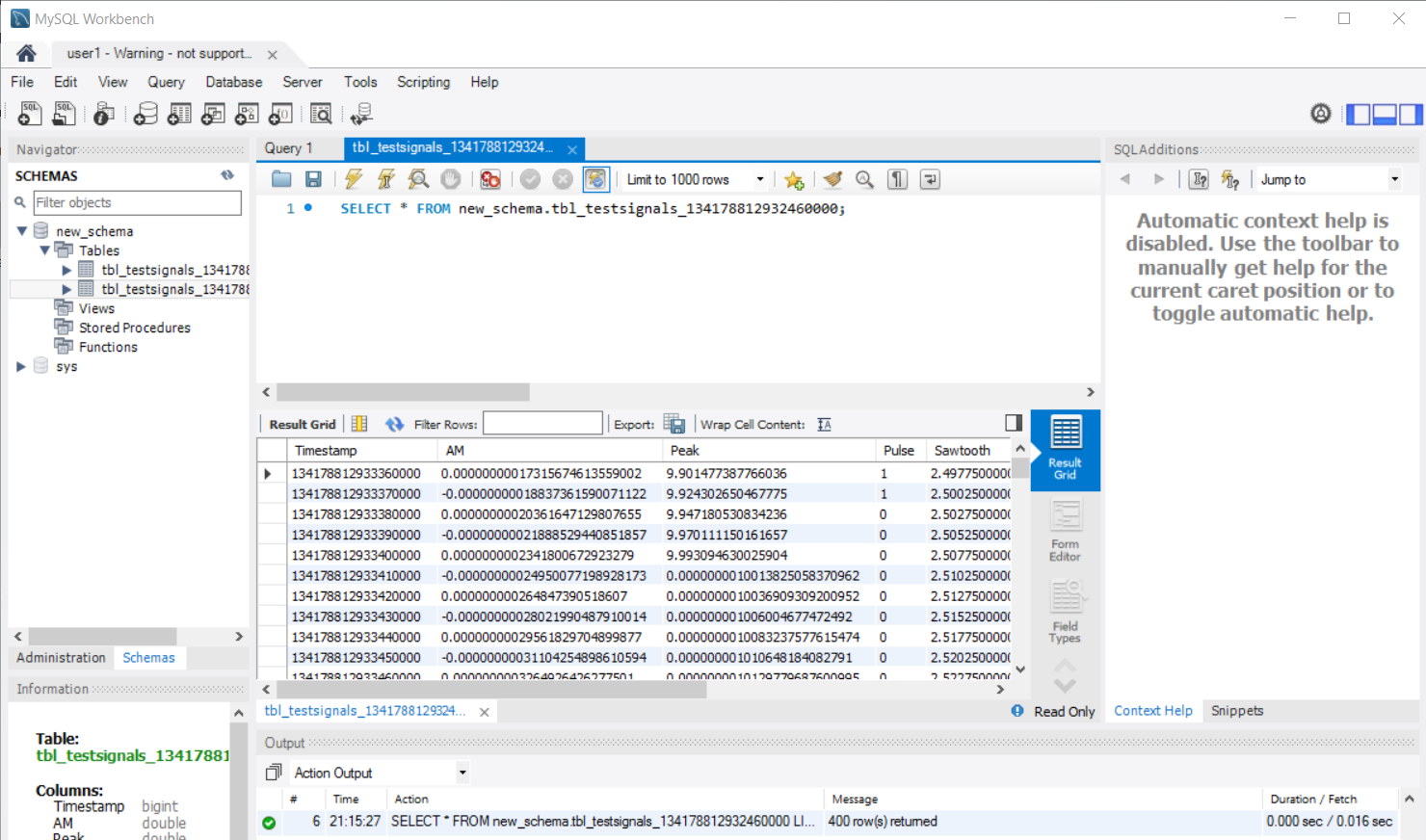The width and height of the screenshot is (1426, 840).
Task: Open the home screen tab icon
Action: pyautogui.click(x=26, y=53)
